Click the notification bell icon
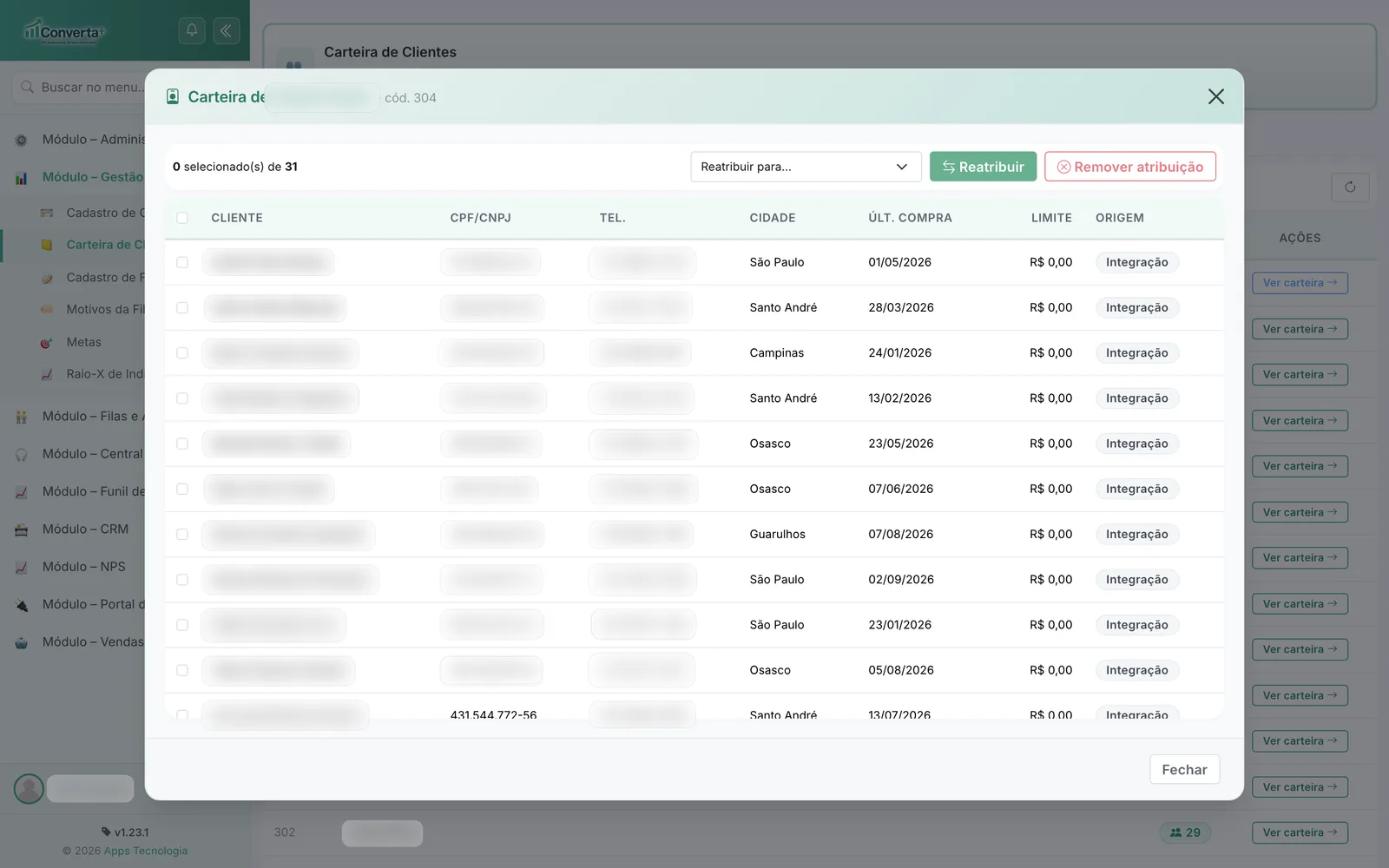The height and width of the screenshot is (868, 1389). tap(192, 30)
